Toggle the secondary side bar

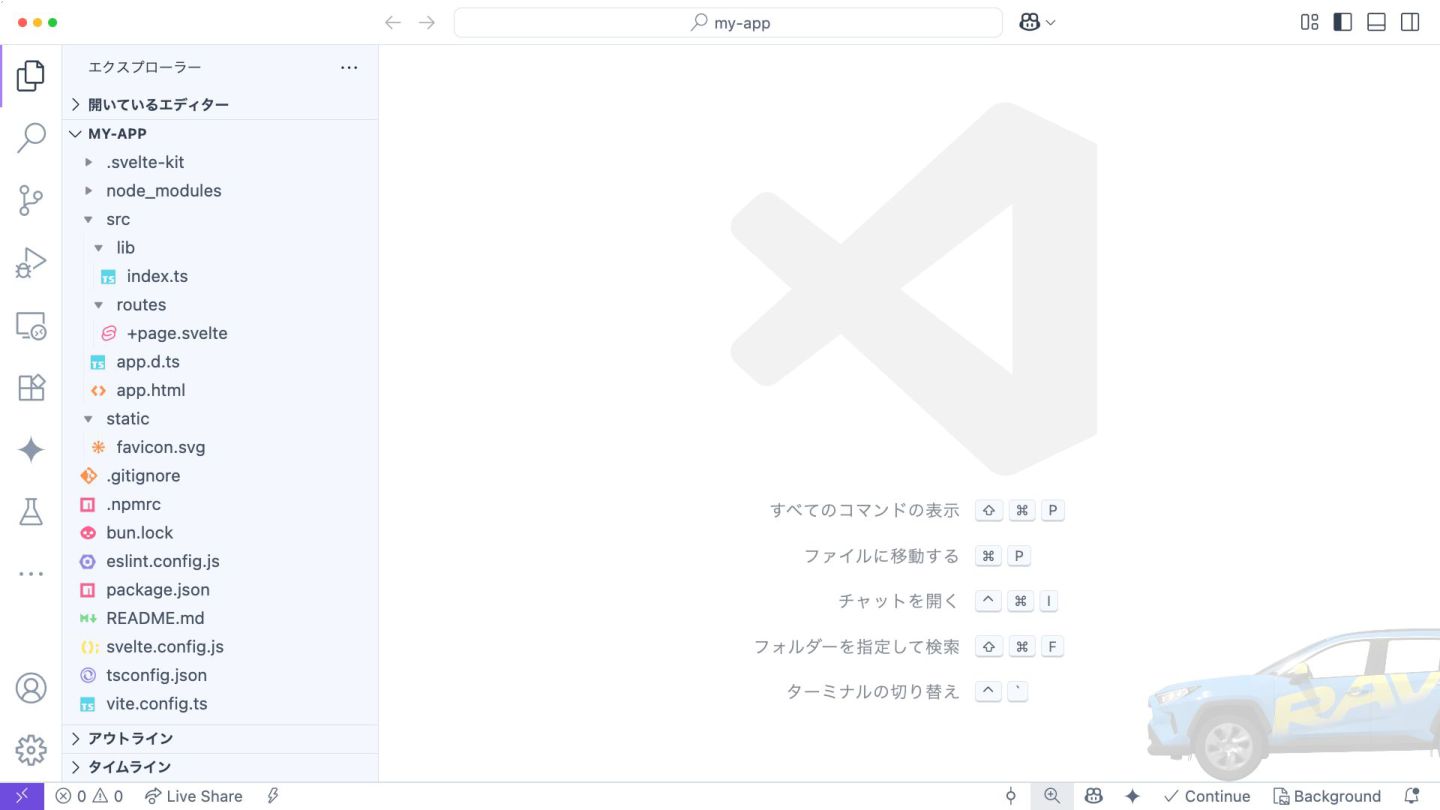pos(1410,22)
